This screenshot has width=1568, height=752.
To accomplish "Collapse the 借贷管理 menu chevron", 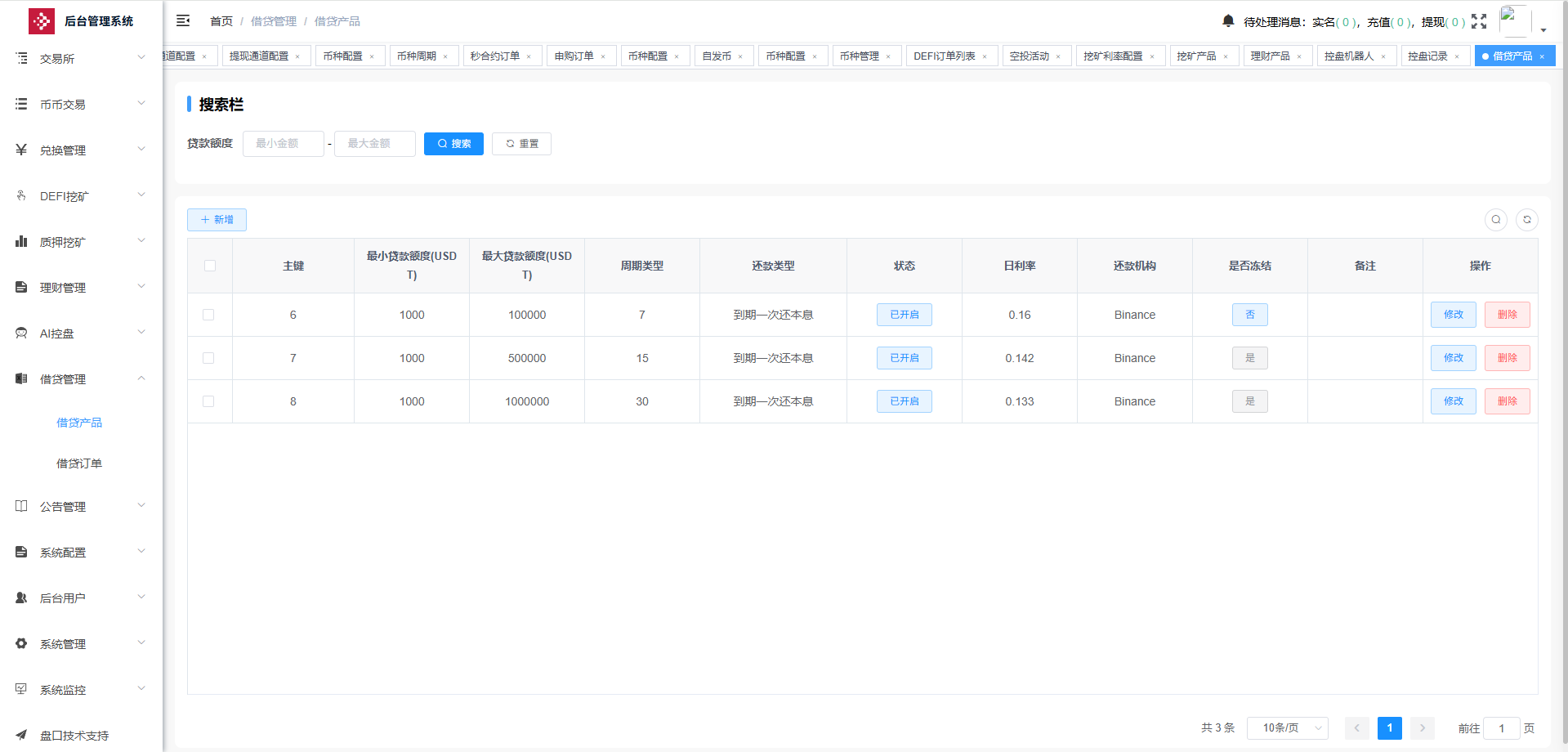I will coord(141,378).
